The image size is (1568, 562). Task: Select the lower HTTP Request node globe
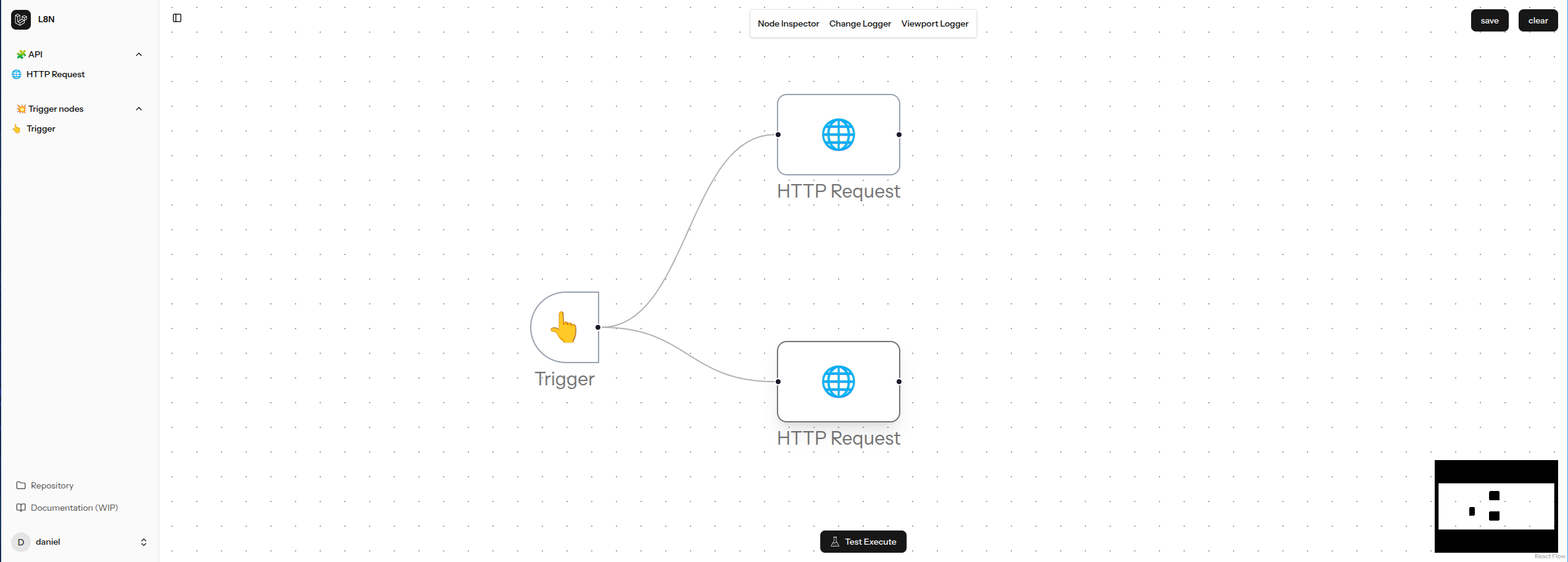coord(839,382)
